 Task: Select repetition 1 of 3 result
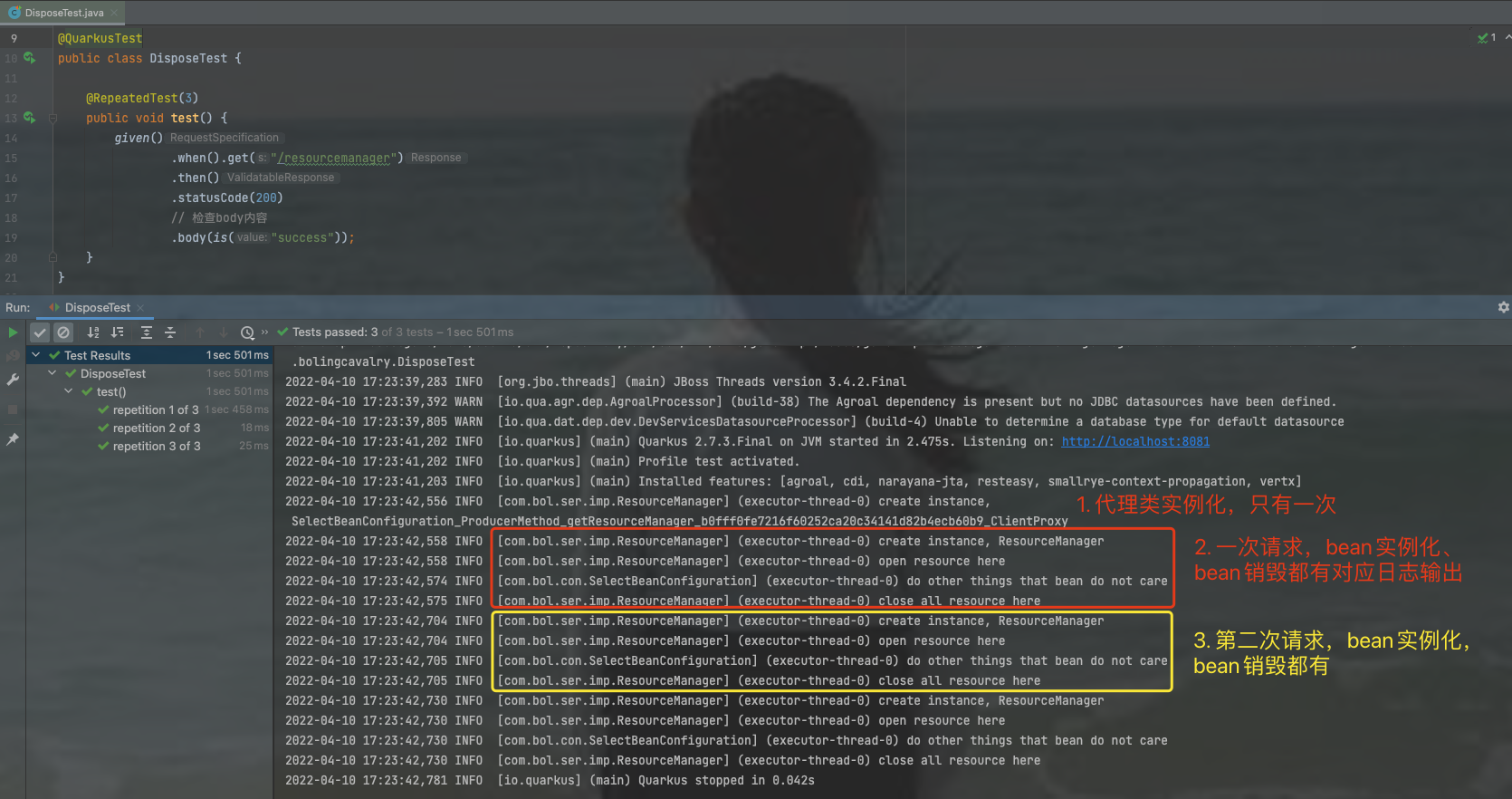tap(157, 409)
